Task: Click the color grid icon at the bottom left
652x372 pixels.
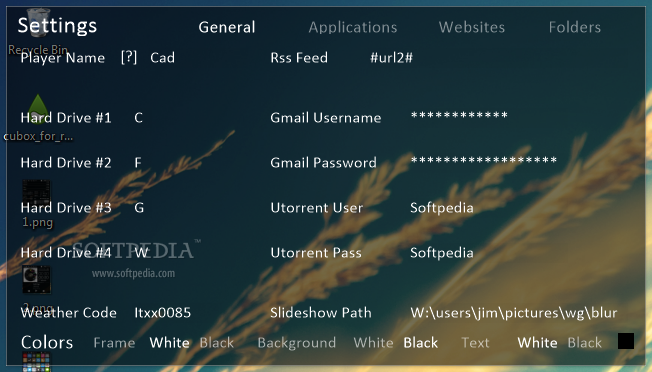Action: 37,361
